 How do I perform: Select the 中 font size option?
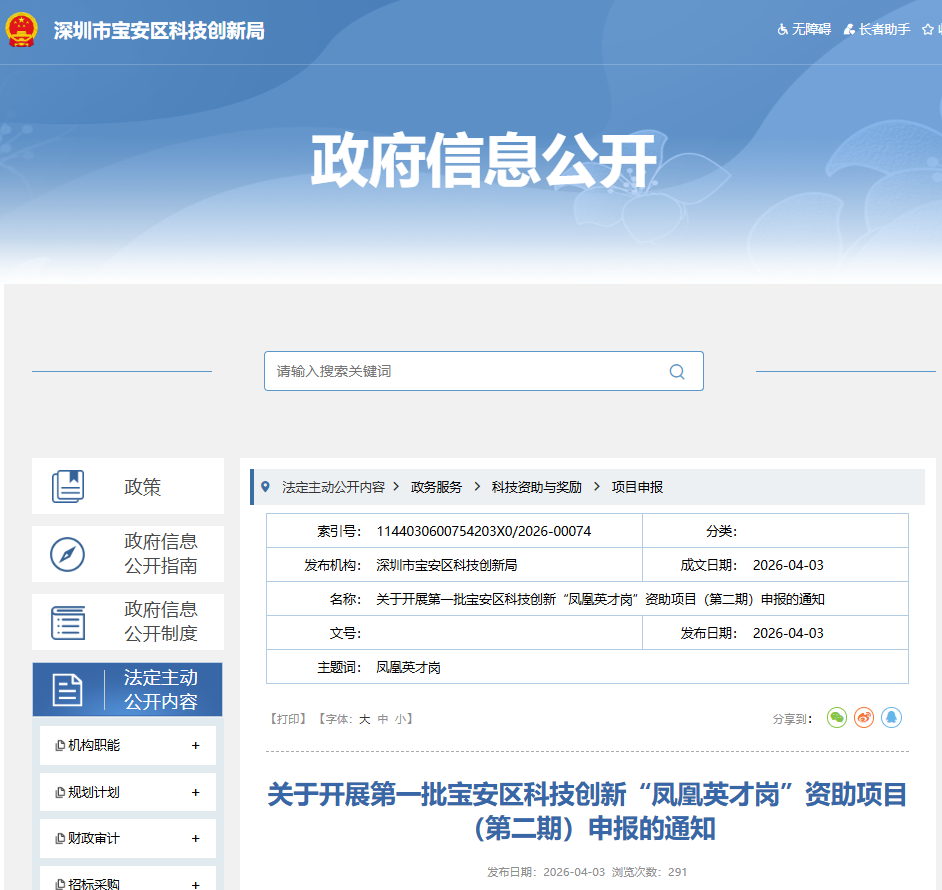click(385, 718)
